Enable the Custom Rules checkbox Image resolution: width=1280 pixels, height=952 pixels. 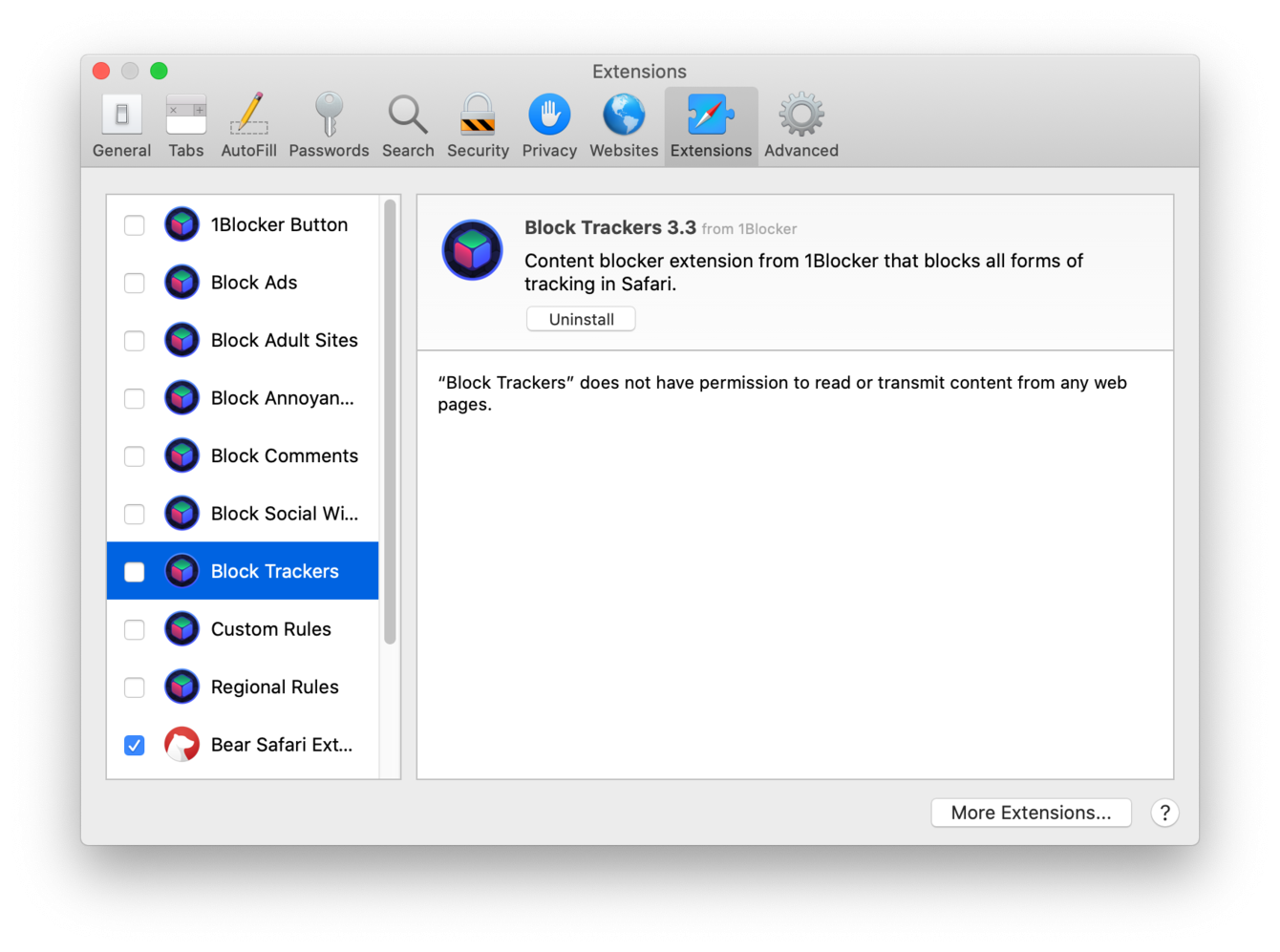click(x=135, y=630)
